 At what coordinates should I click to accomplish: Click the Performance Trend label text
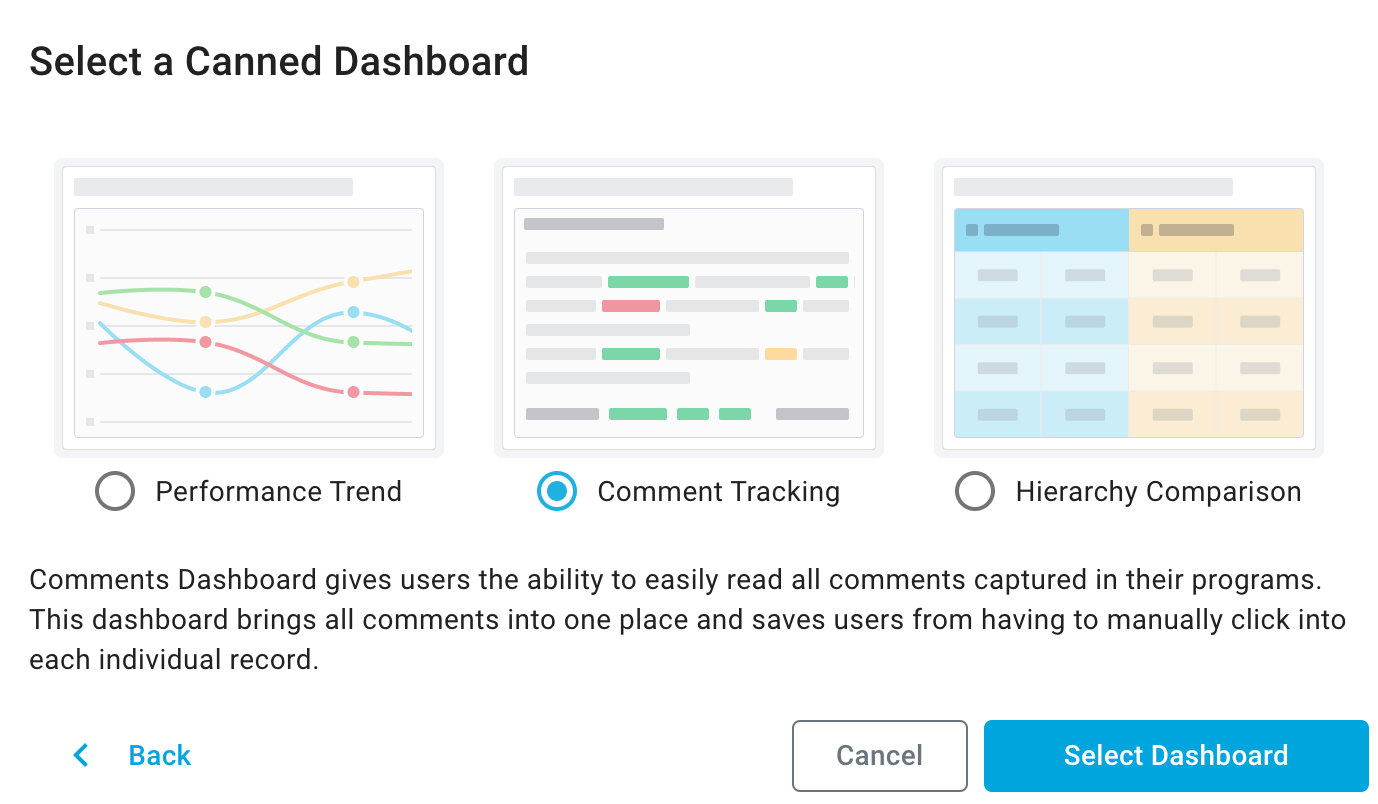pyautogui.click(x=278, y=492)
